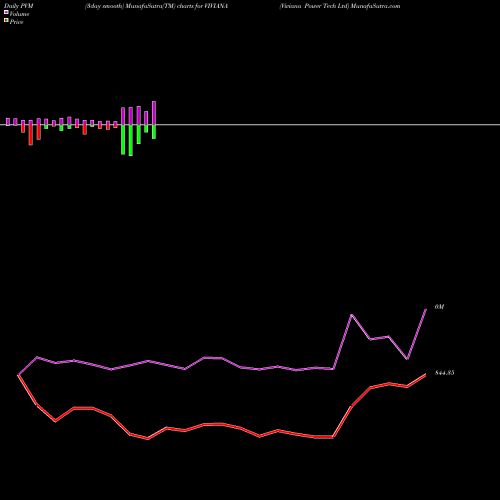Viewport: 500px width, 500px height.
Task: Click the magenta volume line's earlier spike peak
Action: click(352, 315)
